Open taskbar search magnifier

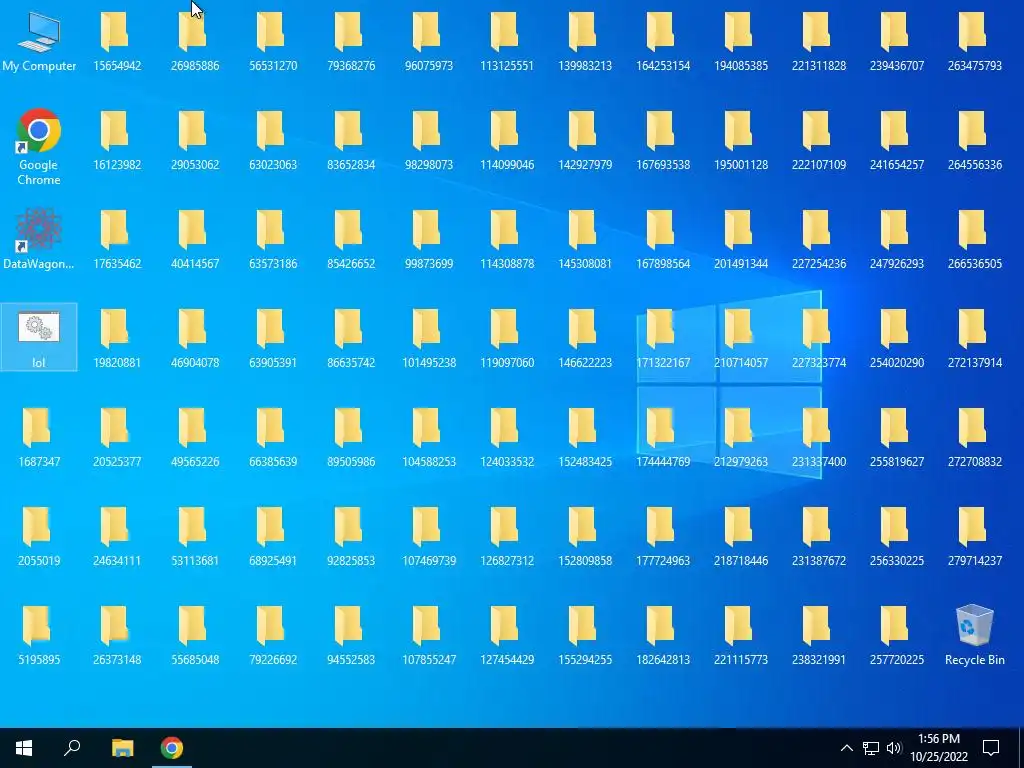coord(72,748)
